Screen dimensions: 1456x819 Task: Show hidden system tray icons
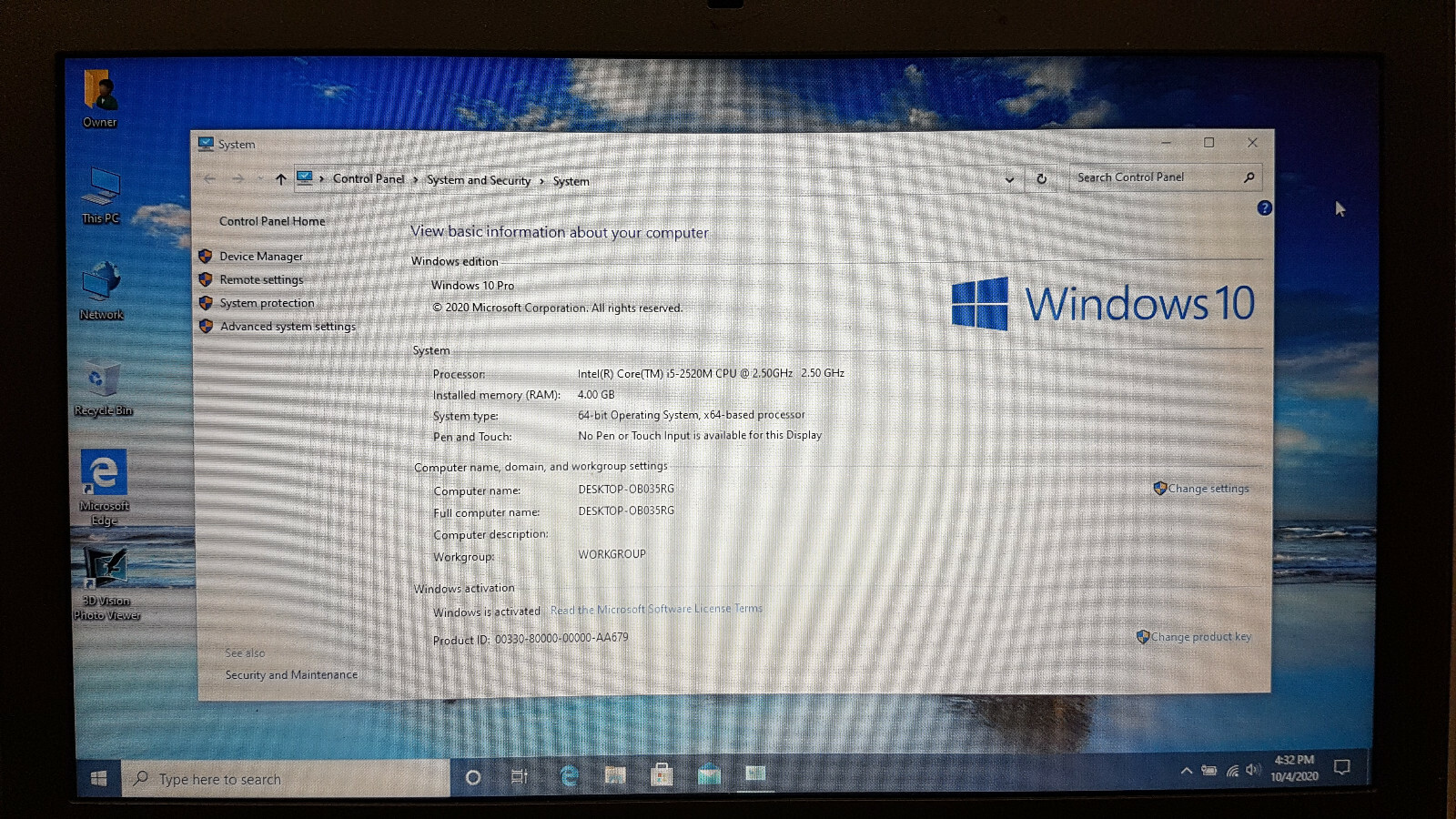click(x=1186, y=771)
